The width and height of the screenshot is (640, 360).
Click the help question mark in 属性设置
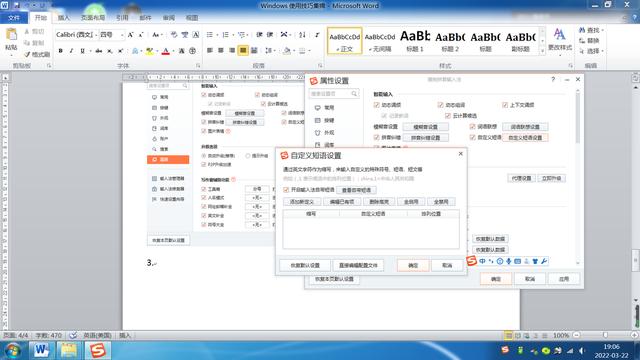tap(553, 80)
